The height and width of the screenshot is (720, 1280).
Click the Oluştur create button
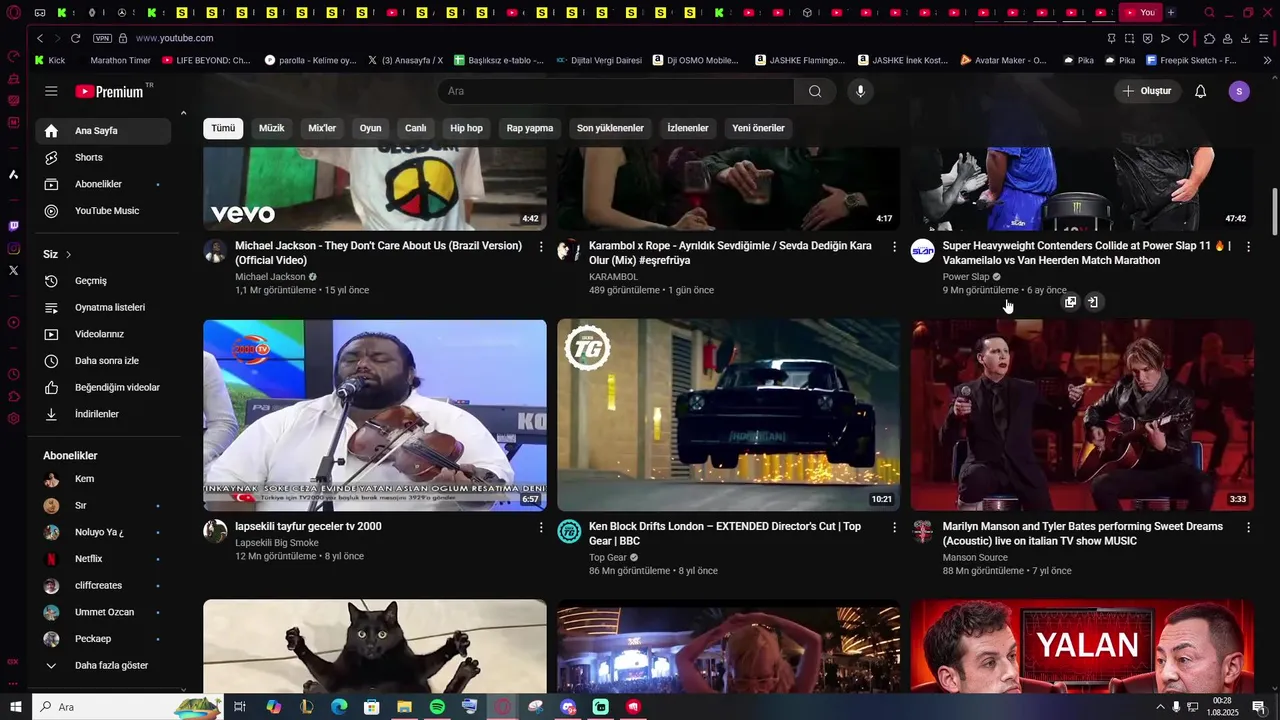tap(1146, 91)
